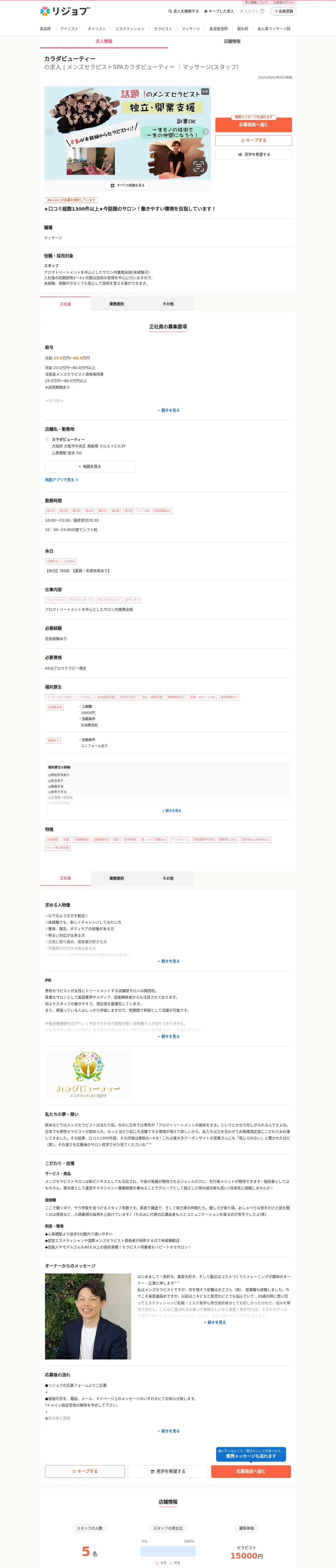The width and height of the screenshot is (336, 1568).
Task: Expand owner message with 続きを見る
Action: 214,1322
